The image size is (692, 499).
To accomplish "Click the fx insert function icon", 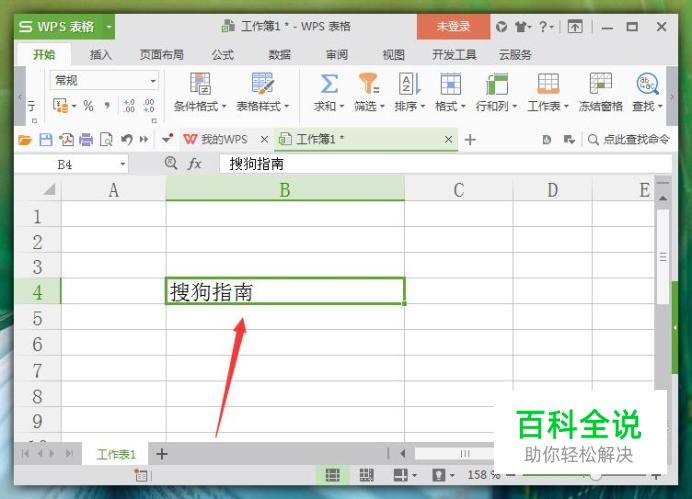I will click(195, 164).
